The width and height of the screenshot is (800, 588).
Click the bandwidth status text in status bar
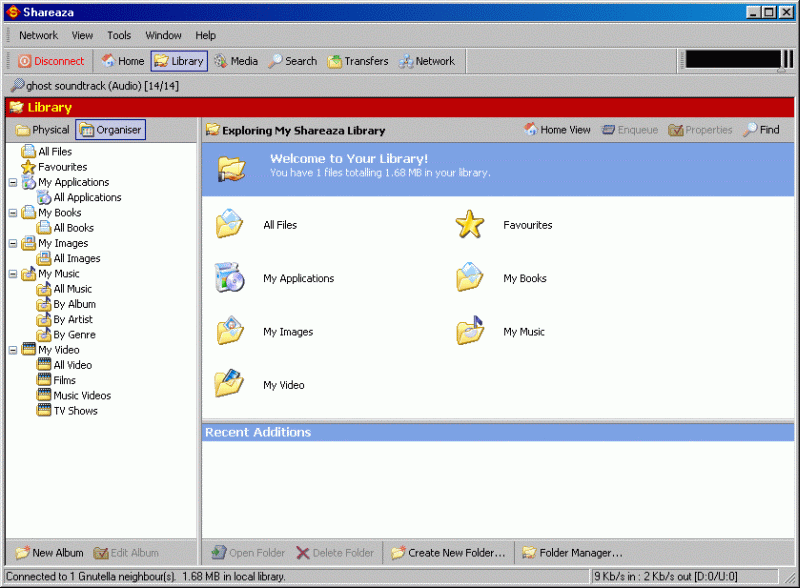pyautogui.click(x=665, y=576)
